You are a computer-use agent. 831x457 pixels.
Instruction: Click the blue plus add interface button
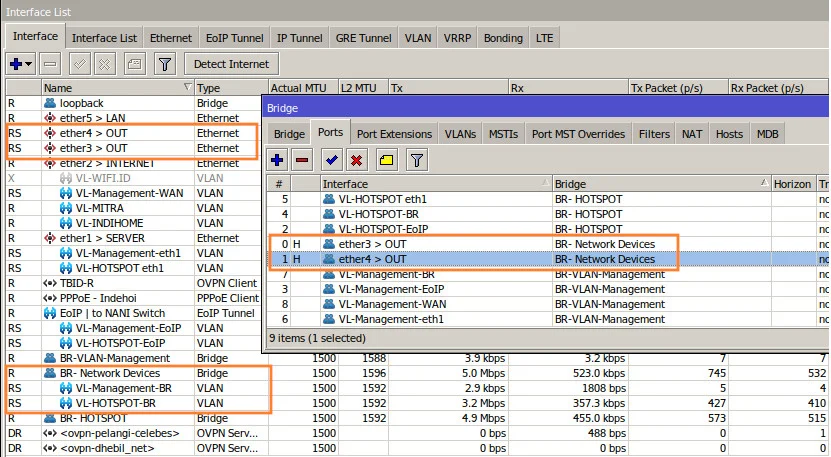16,64
